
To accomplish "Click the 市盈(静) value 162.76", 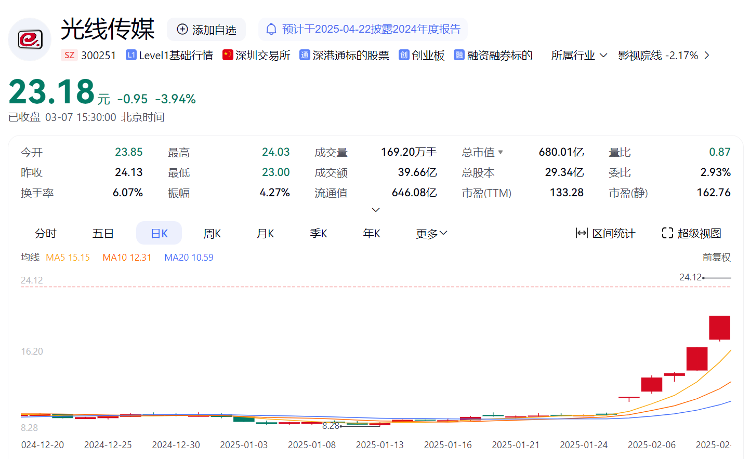I will pyautogui.click(x=714, y=192).
